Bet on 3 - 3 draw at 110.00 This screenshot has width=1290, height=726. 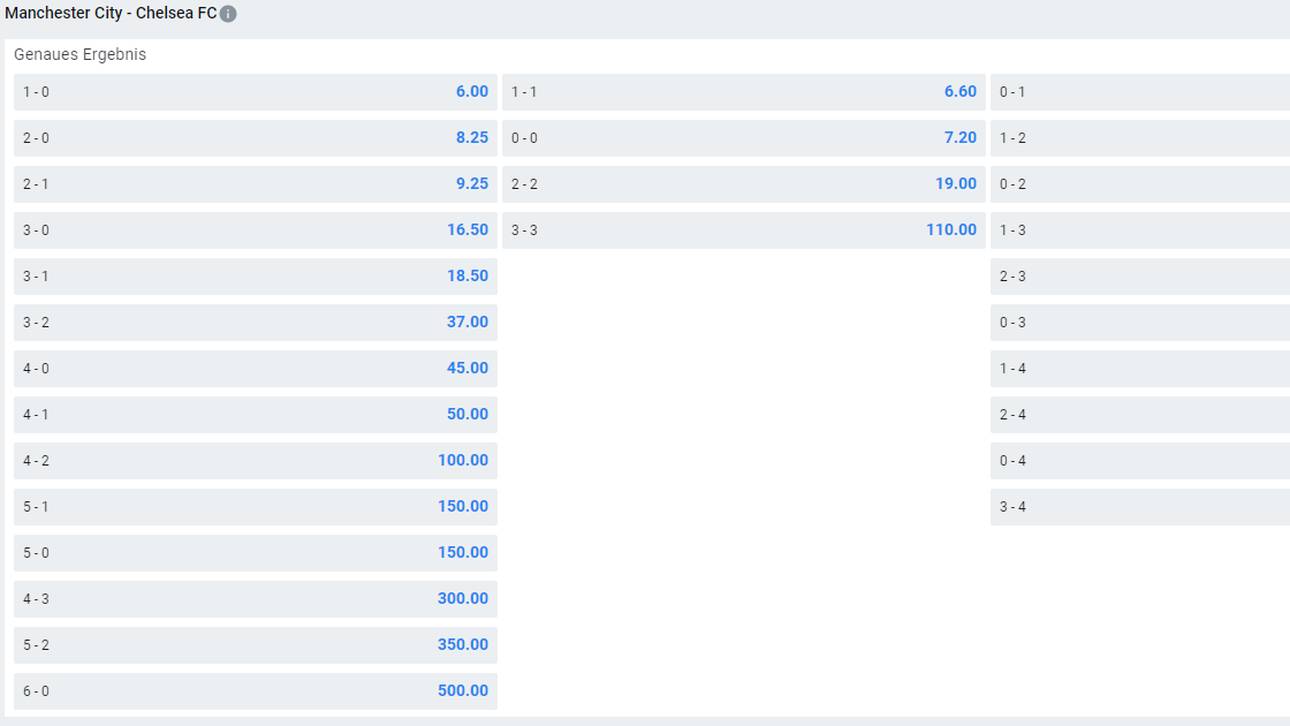pyautogui.click(x=744, y=230)
